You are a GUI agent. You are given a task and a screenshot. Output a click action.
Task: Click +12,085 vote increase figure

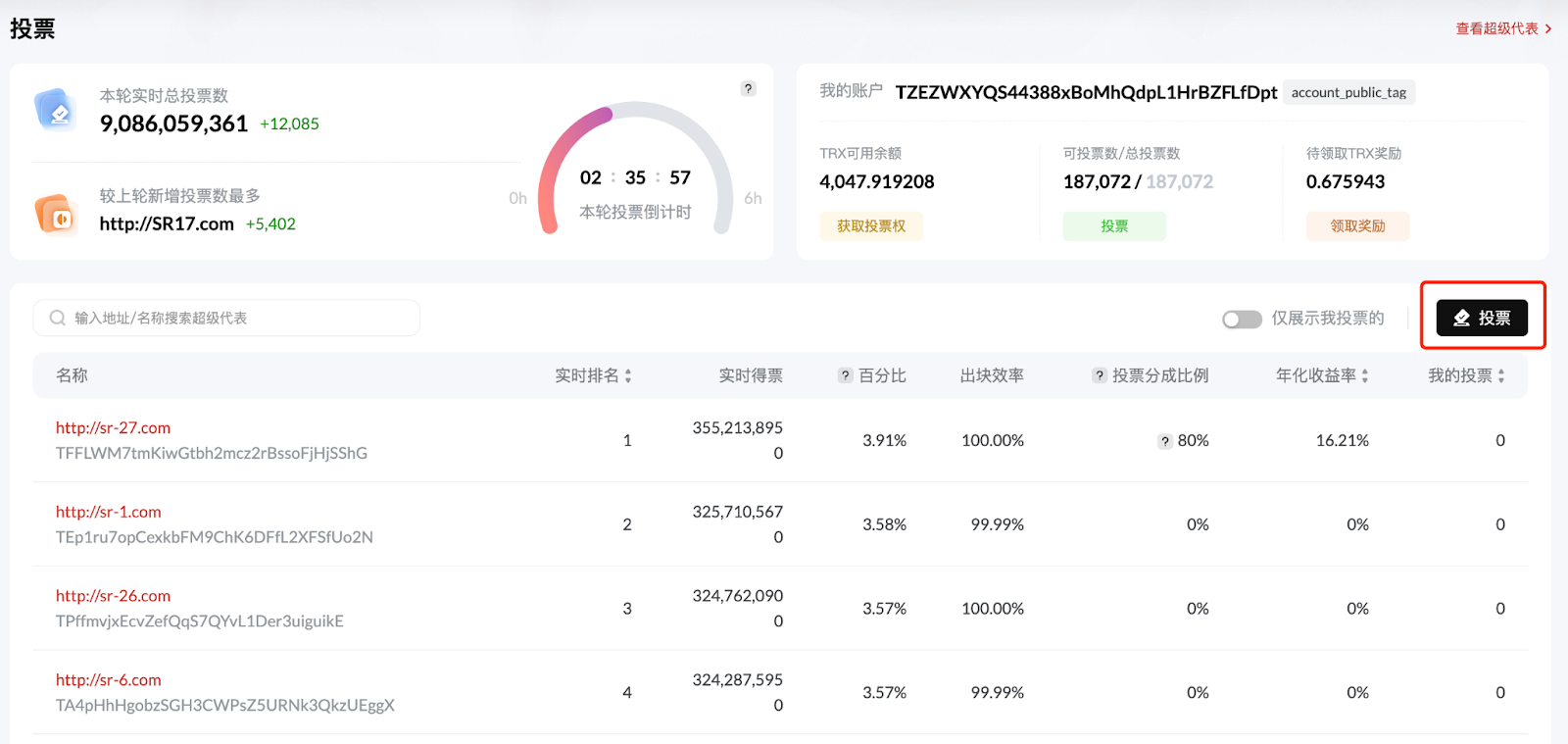289,124
